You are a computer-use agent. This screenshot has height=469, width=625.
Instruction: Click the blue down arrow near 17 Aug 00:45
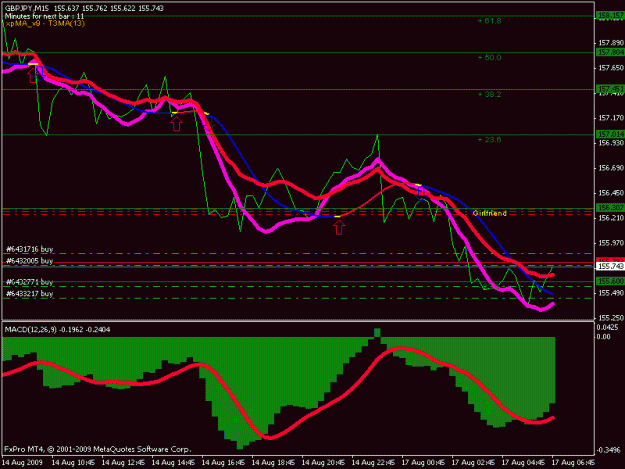[x=421, y=195]
